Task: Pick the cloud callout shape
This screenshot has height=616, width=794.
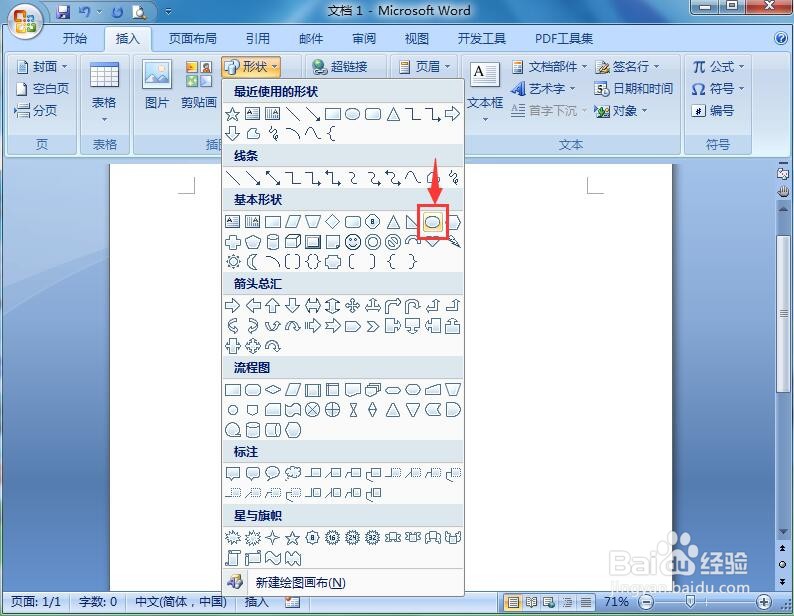Action: [293, 473]
